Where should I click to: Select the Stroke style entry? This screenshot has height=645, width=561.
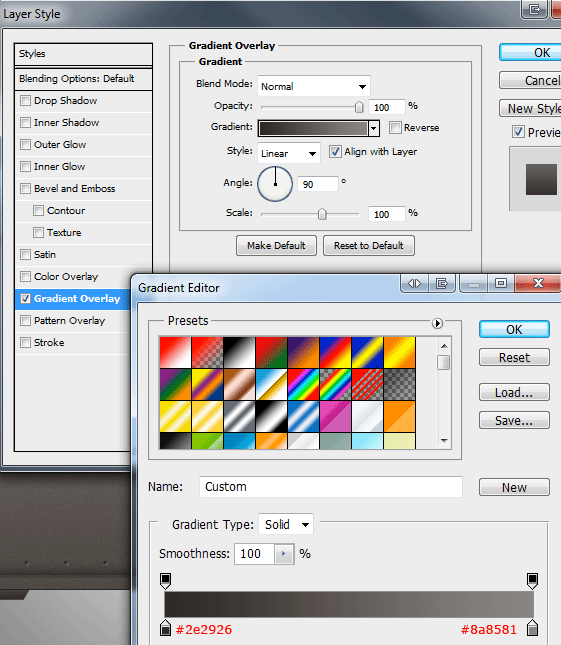point(49,342)
